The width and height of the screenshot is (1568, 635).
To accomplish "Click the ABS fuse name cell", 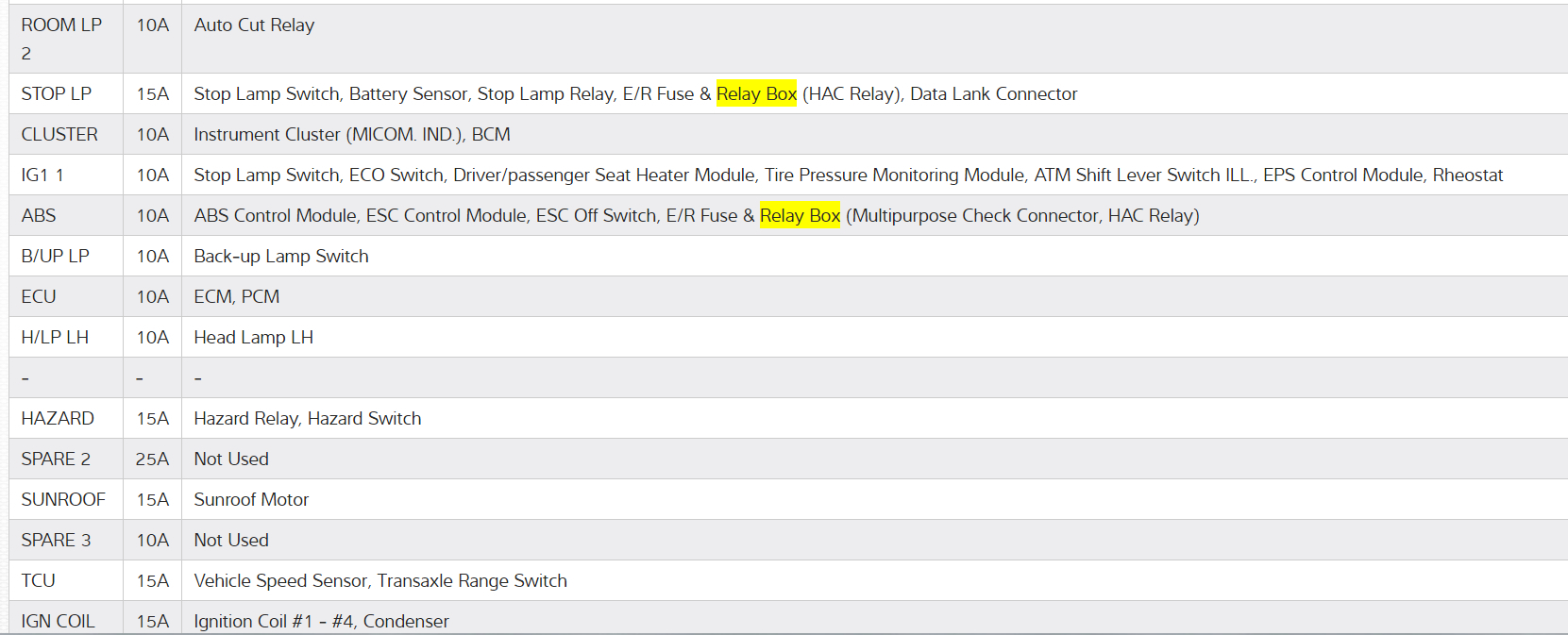I will pyautogui.click(x=39, y=215).
